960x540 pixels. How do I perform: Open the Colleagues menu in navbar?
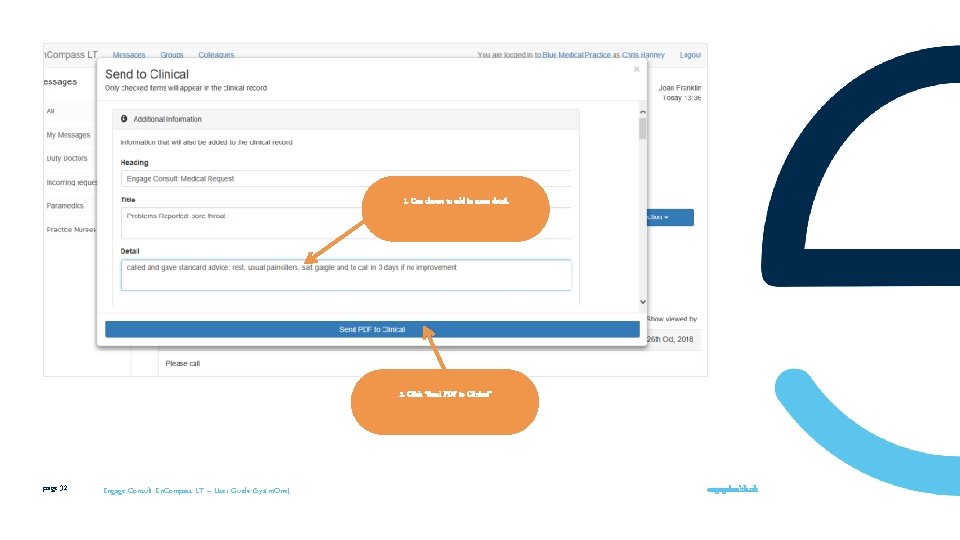pyautogui.click(x=216, y=54)
